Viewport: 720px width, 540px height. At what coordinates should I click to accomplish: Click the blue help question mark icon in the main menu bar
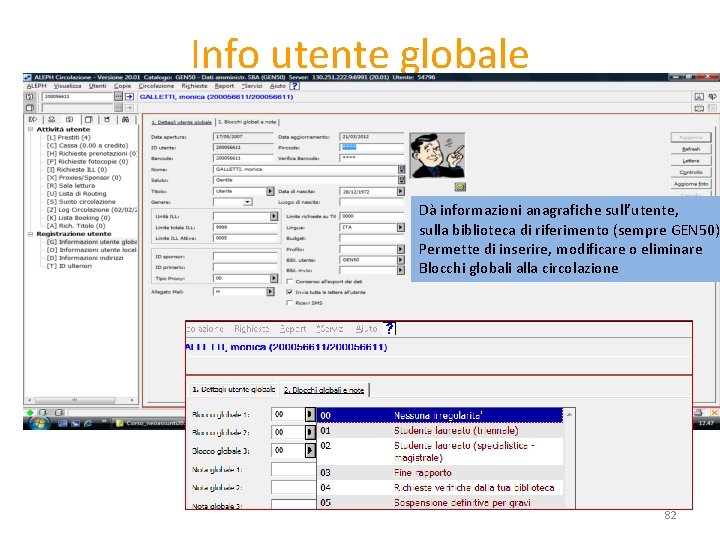click(x=295, y=86)
